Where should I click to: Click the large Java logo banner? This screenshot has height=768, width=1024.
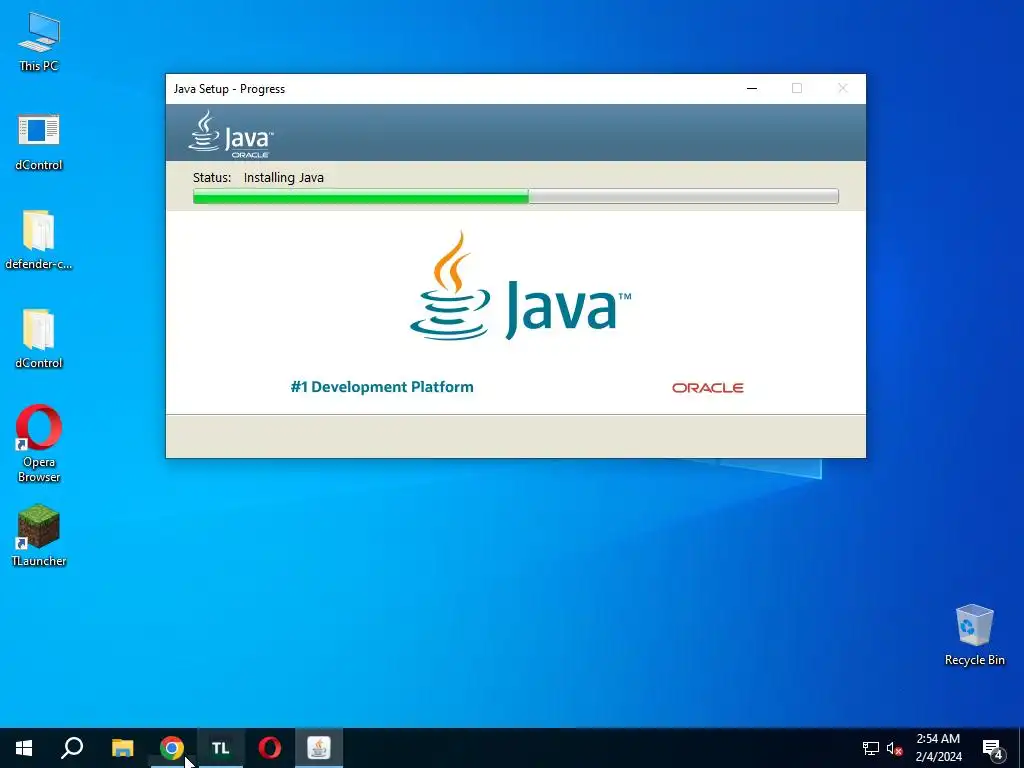[x=520, y=285]
